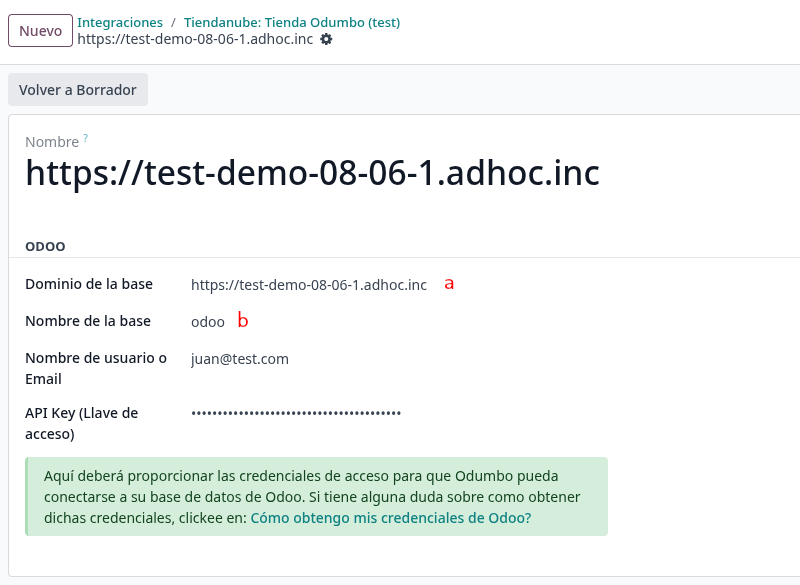This screenshot has height=585, width=800.
Task: Open the Integraciones breadcrumb link
Action: pyautogui.click(x=120, y=22)
